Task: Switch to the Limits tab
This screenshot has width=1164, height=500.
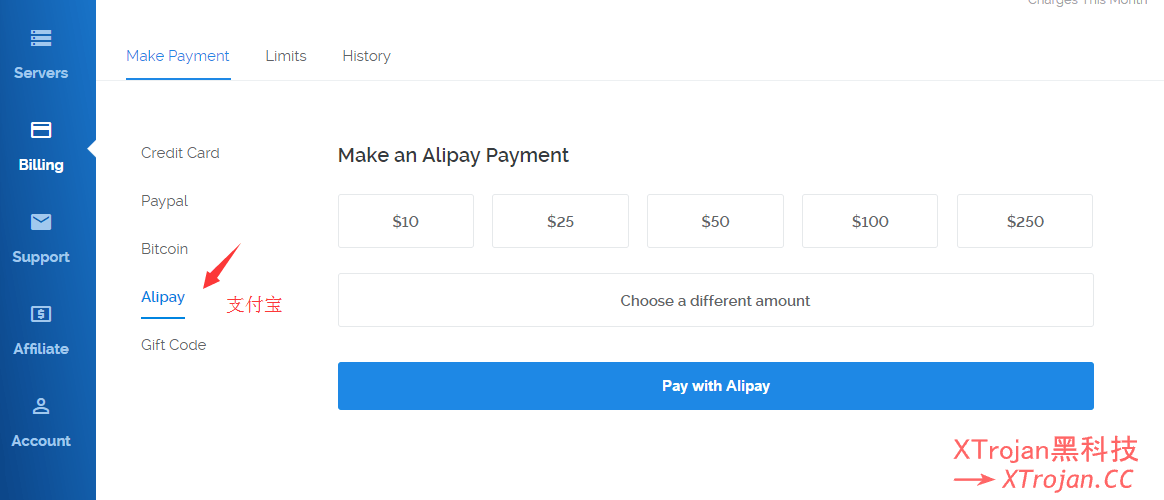Action: (286, 56)
